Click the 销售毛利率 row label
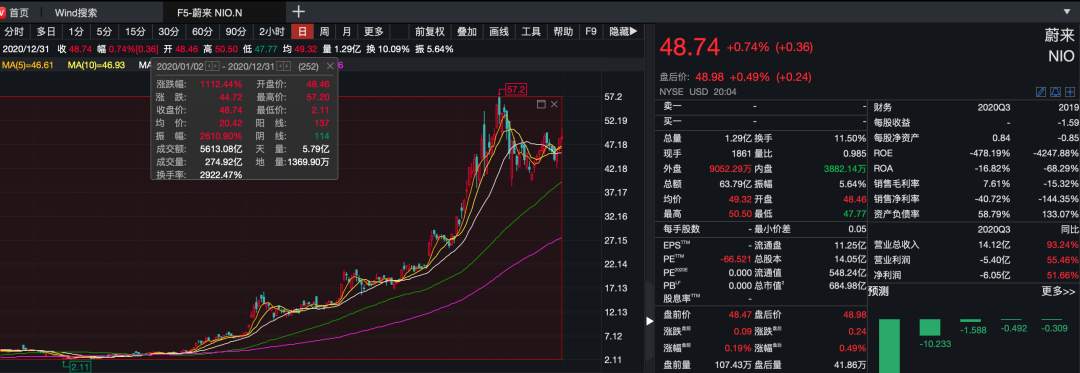Viewport: 1080px width, 373px height. coord(896,184)
